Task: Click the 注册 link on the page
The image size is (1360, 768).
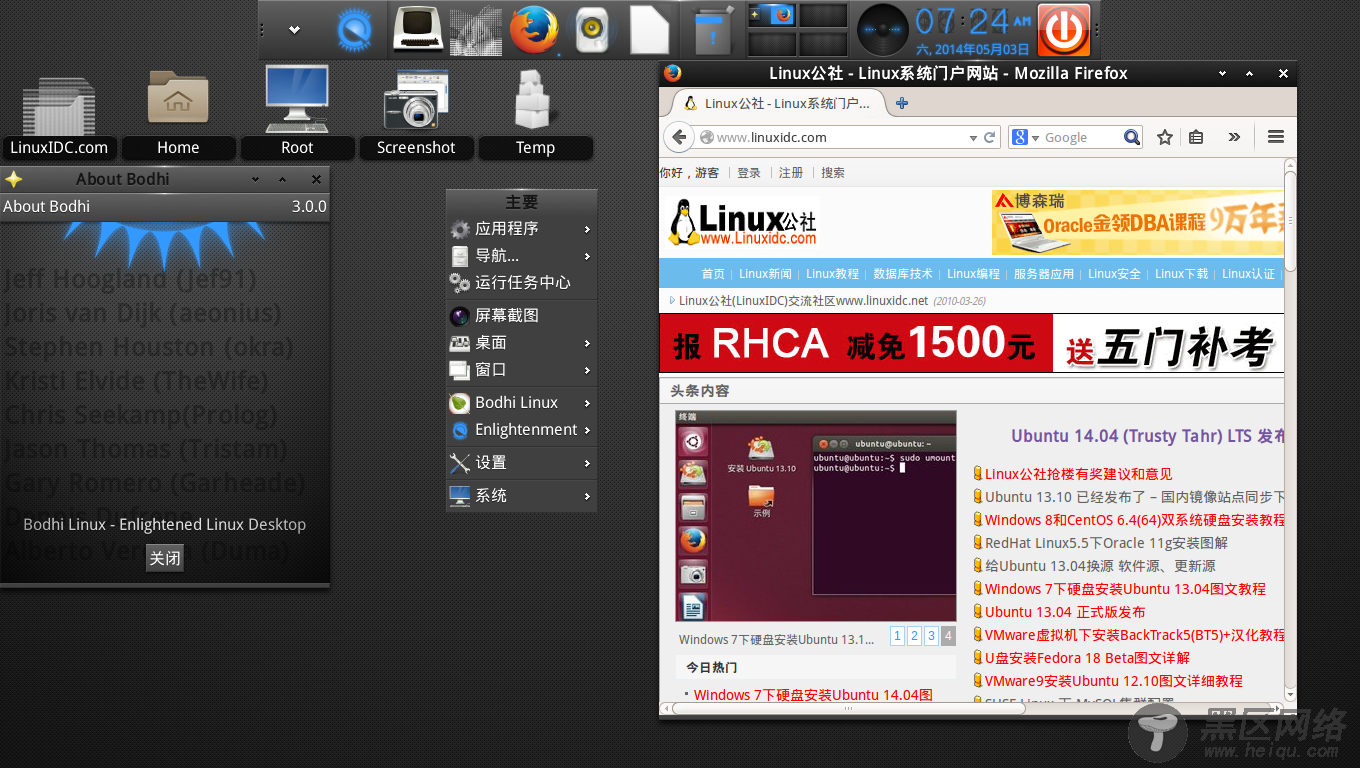Action: (791, 173)
